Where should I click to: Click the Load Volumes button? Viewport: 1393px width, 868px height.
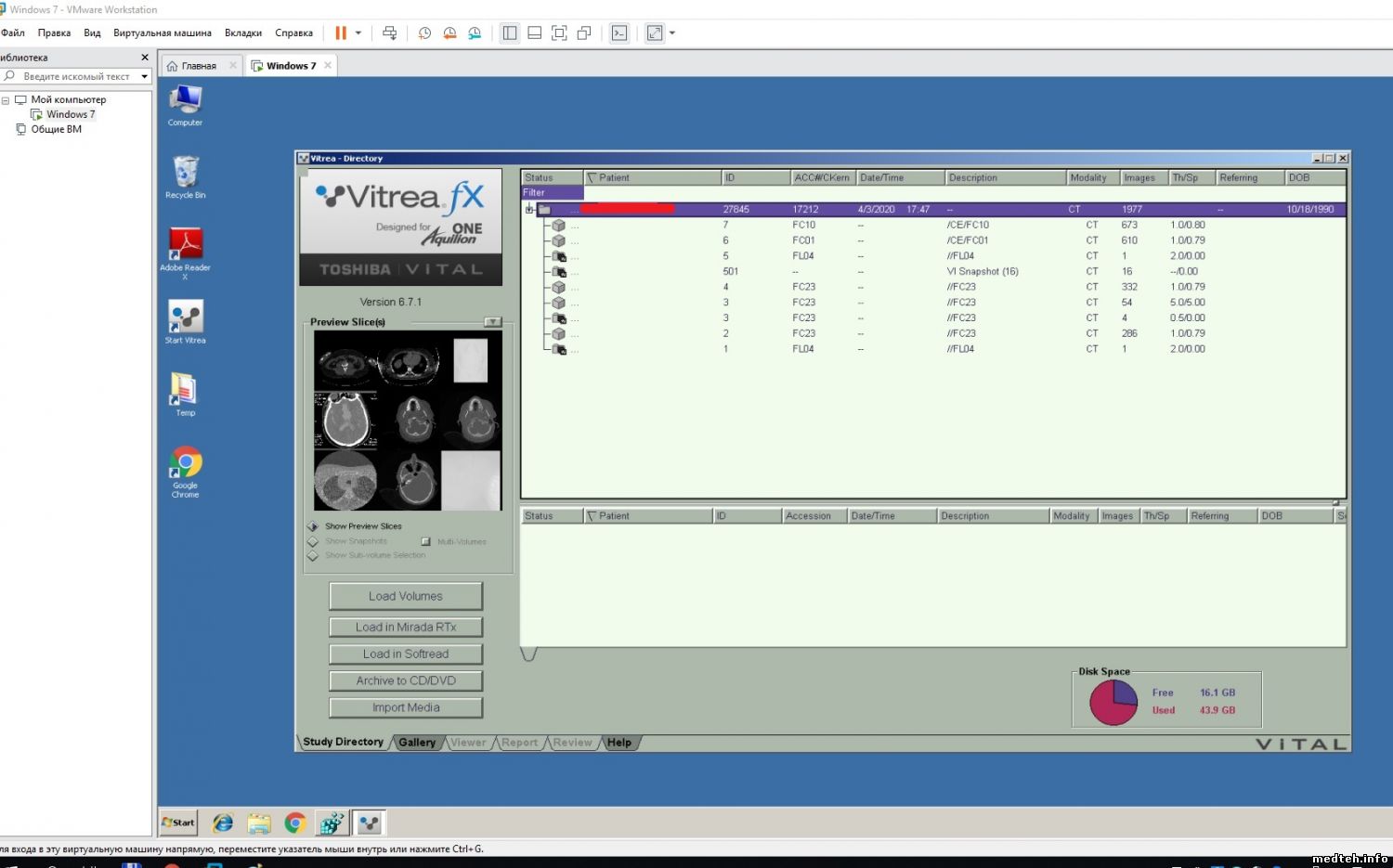[x=406, y=596]
